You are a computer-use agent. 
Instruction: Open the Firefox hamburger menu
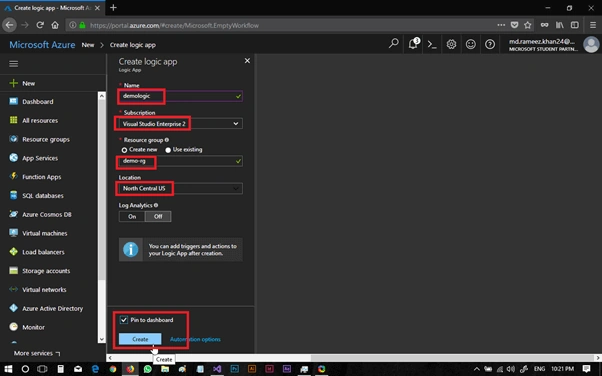pyautogui.click(x=593, y=25)
